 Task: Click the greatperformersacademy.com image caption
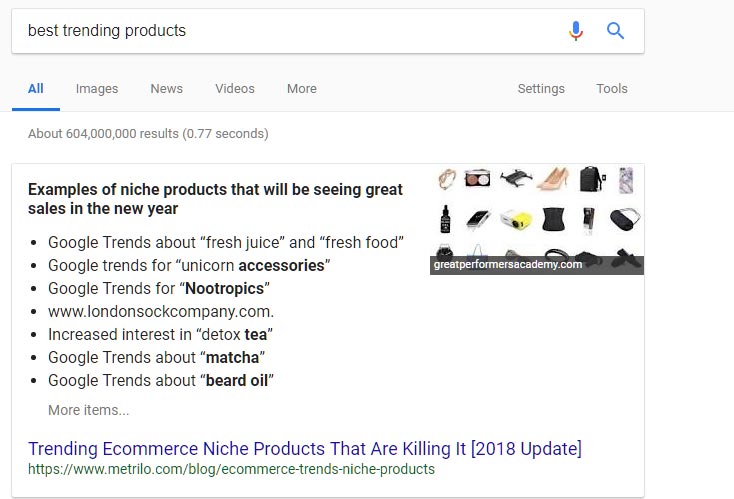click(507, 265)
